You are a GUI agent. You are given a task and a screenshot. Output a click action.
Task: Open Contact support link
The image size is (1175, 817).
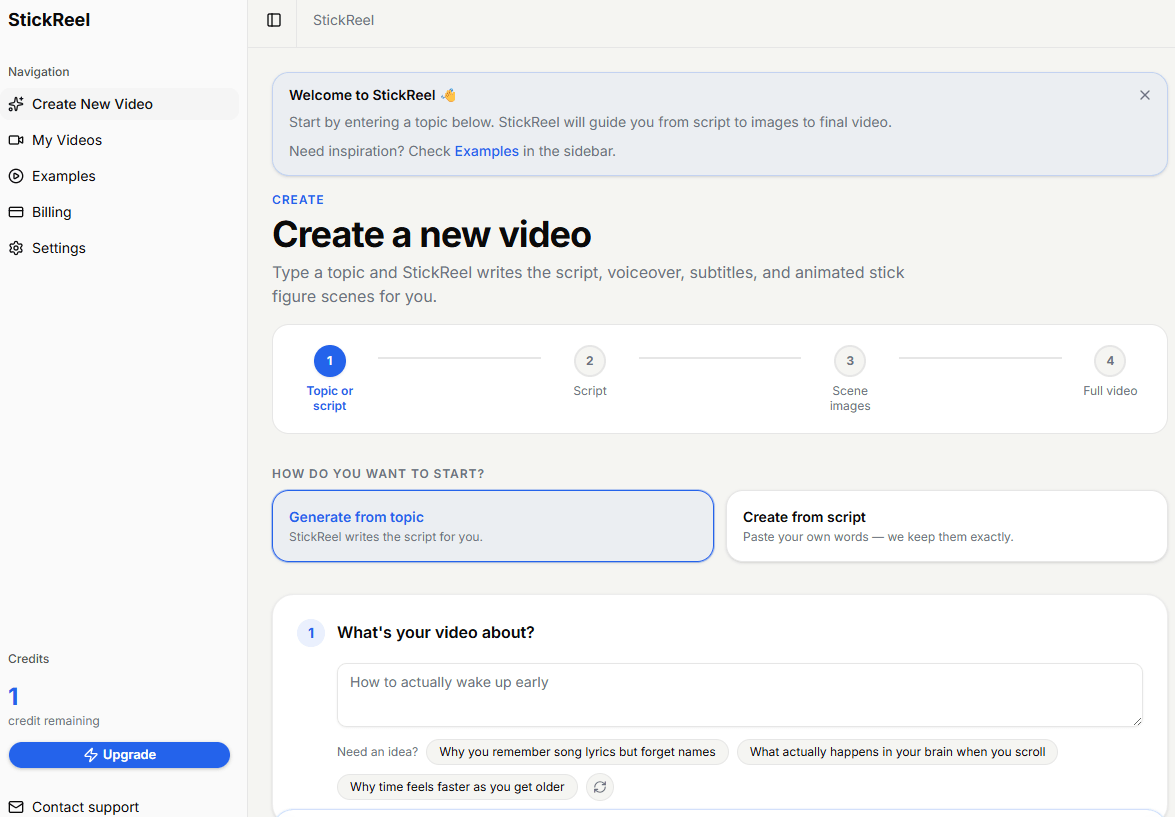(x=73, y=807)
